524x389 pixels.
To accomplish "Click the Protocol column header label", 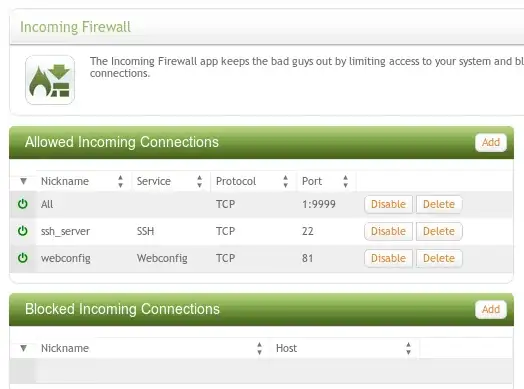I will [x=236, y=181].
